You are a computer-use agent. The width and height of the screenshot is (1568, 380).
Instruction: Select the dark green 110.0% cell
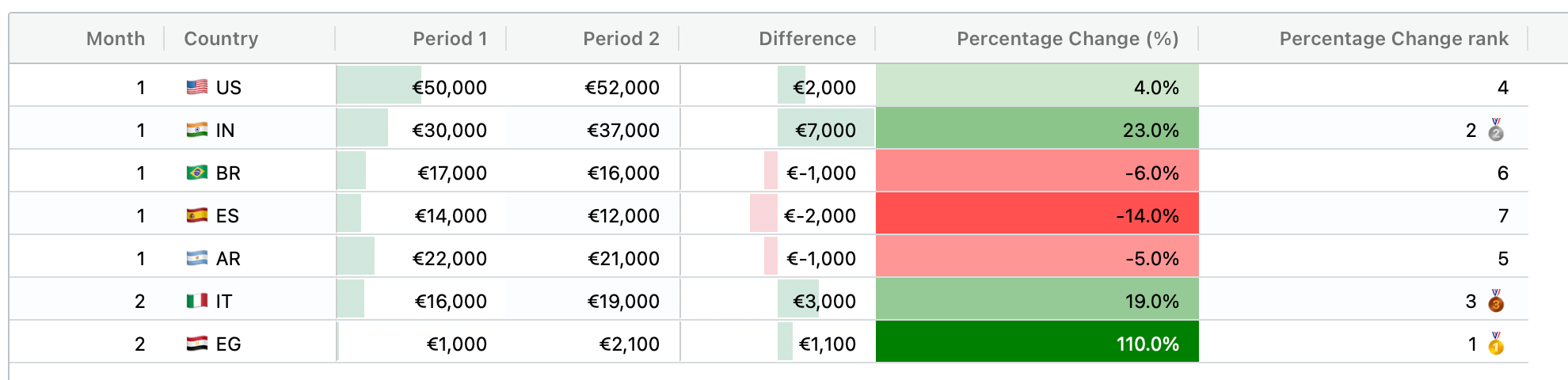[1037, 344]
